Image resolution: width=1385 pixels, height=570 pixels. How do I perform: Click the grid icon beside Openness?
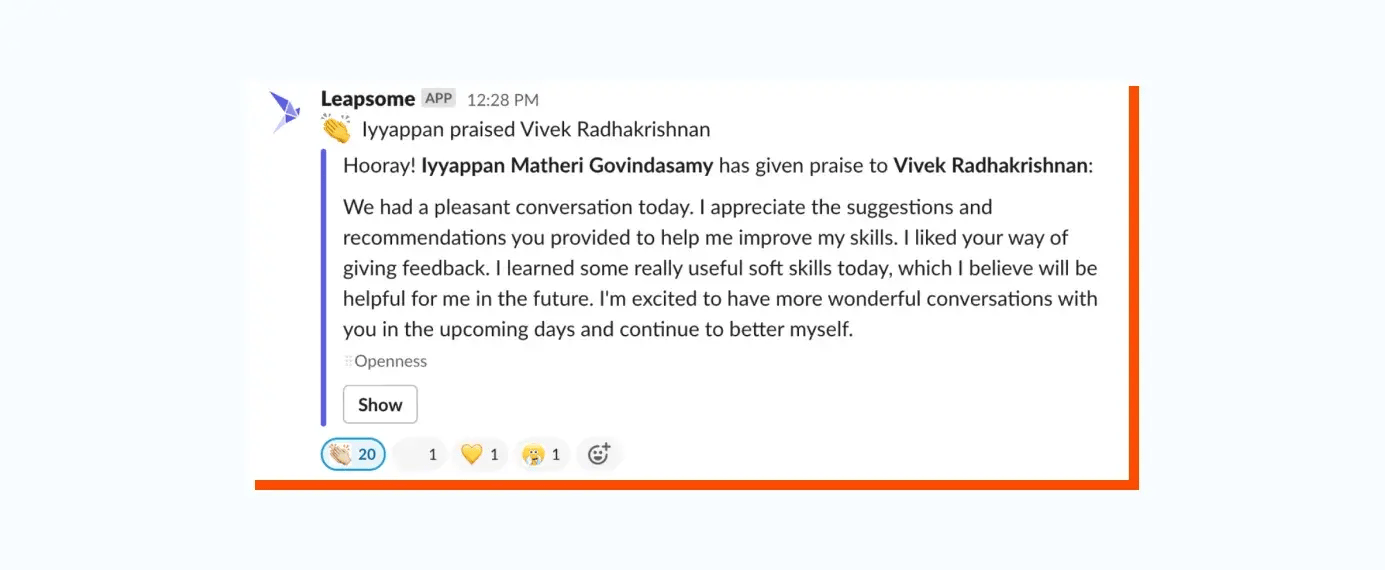click(348, 362)
